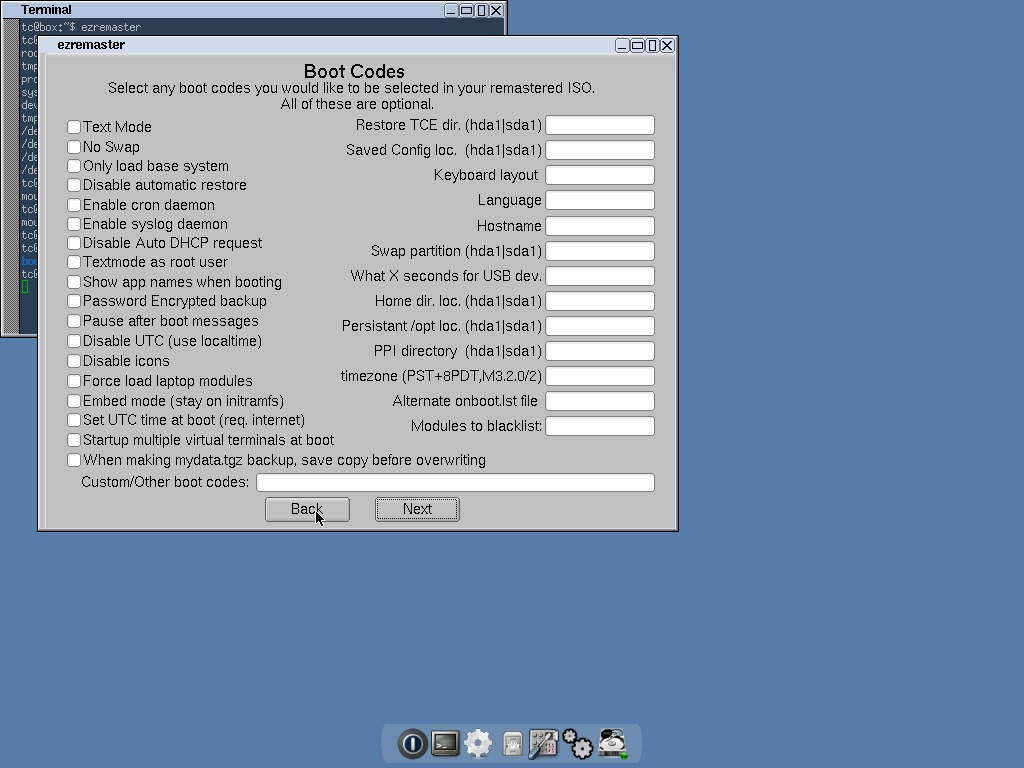This screenshot has height=768, width=1024.
Task: Enable Embed mode (stay on initramfs)
Action: point(74,400)
